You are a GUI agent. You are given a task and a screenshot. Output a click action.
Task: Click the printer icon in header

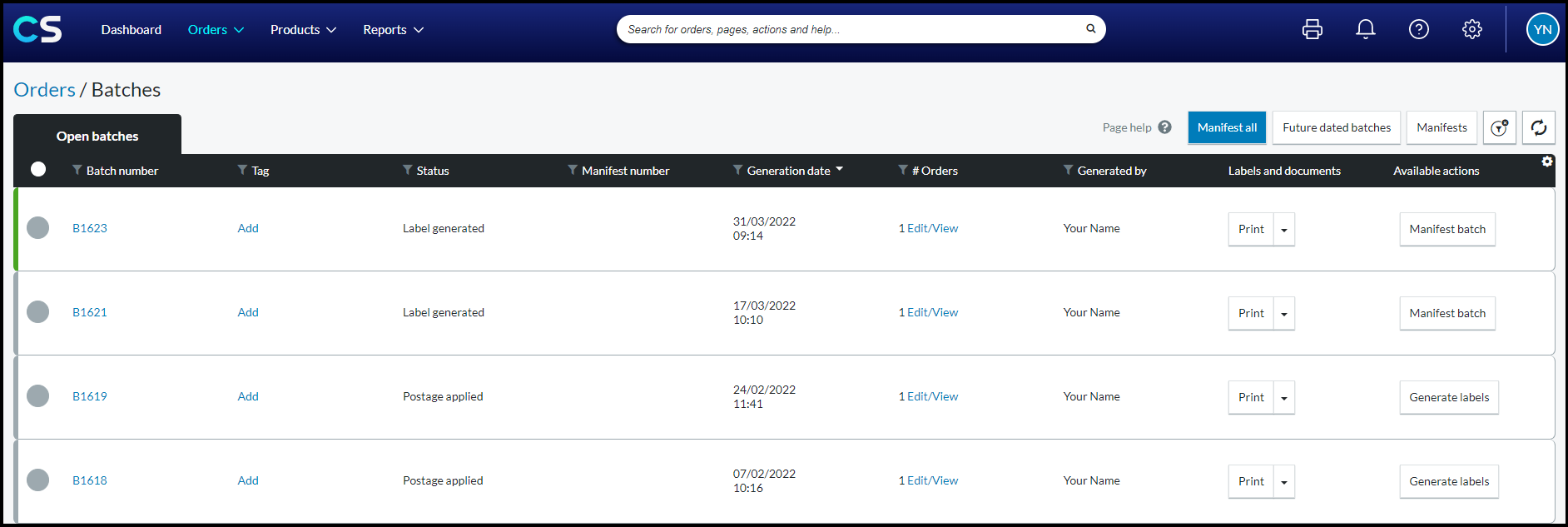coord(1312,29)
